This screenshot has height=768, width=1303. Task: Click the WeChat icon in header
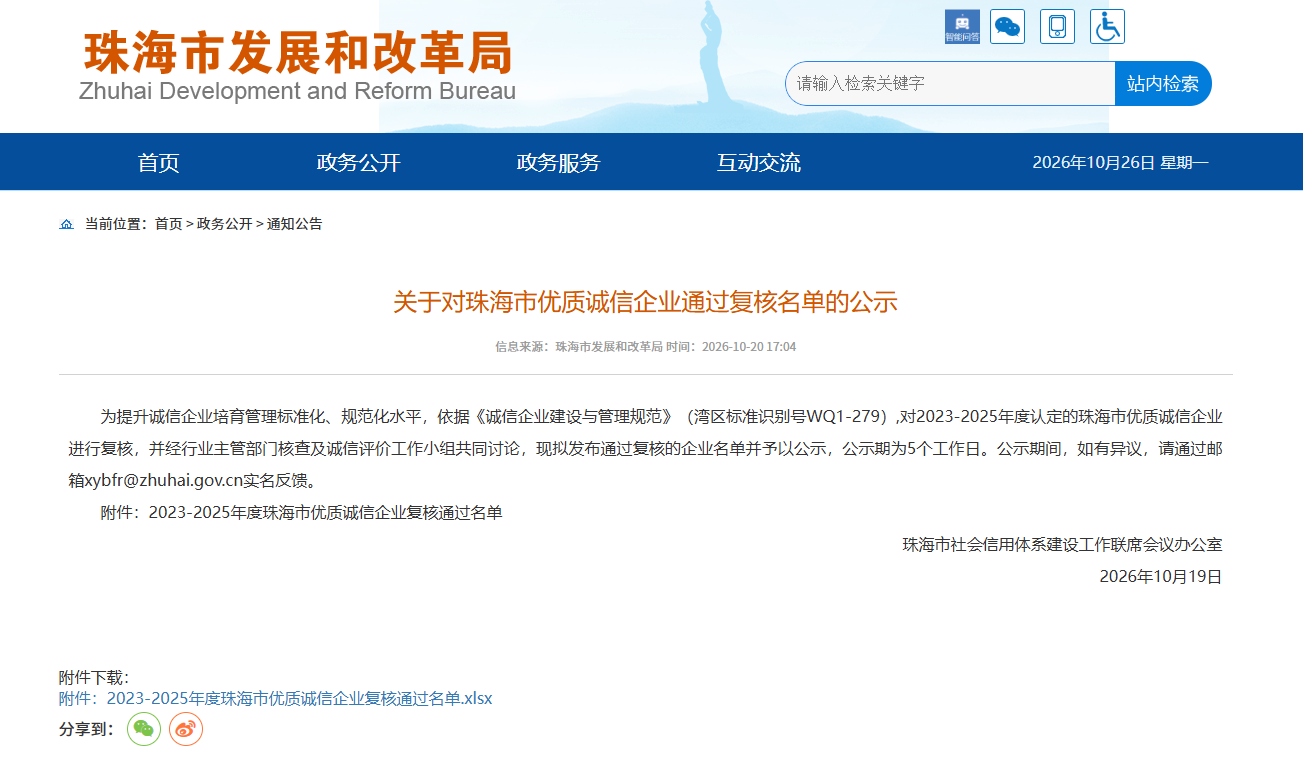pos(1008,26)
